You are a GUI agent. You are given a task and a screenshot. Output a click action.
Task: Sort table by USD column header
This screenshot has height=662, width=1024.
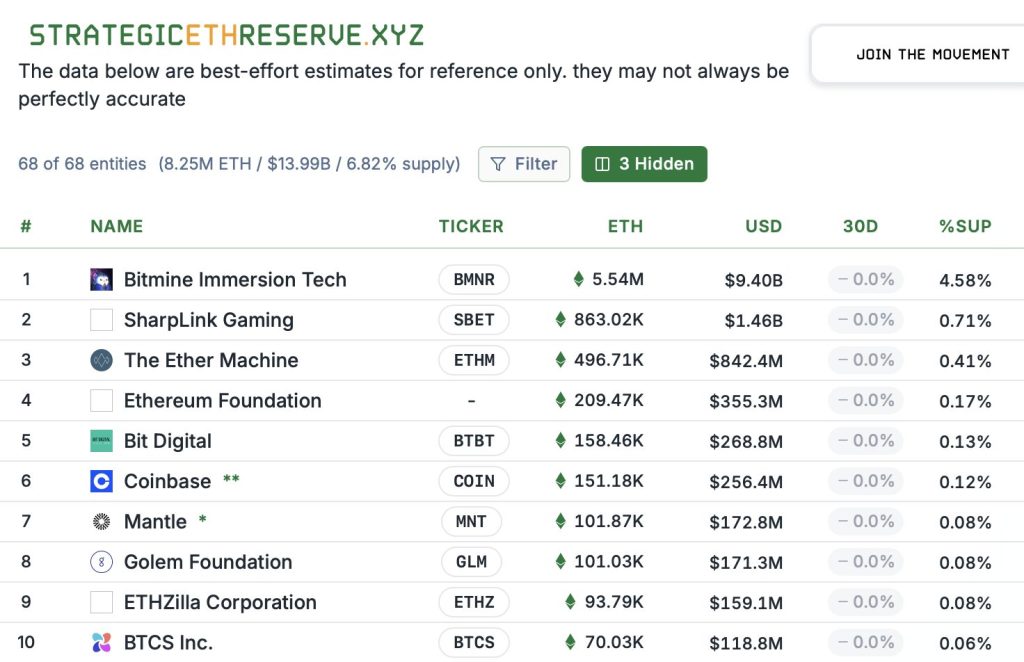coord(763,227)
